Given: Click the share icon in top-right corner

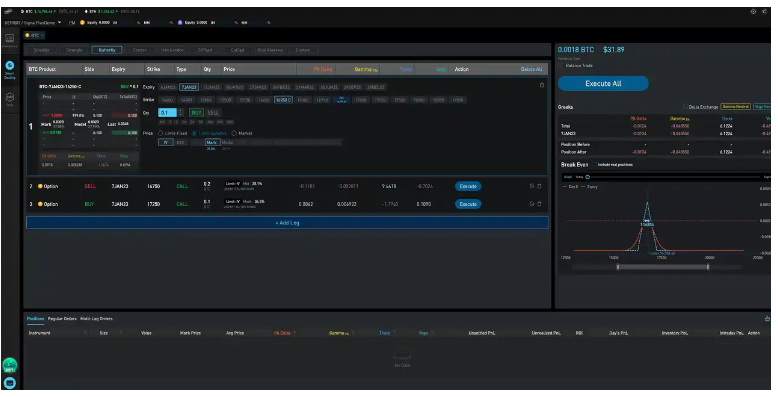Looking at the screenshot, I should 765,11.
